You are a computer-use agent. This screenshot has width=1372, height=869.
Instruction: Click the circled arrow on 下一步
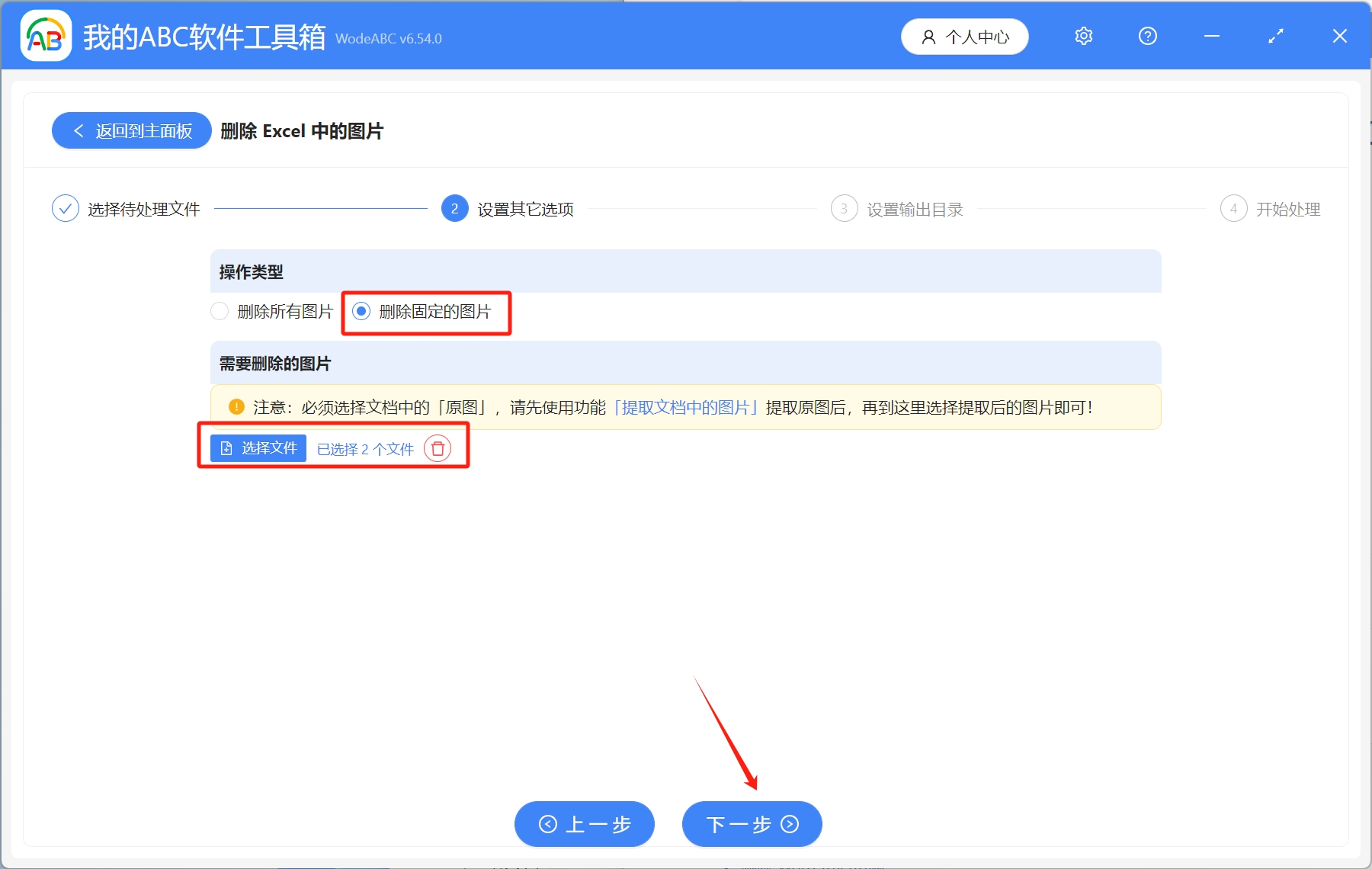tap(789, 825)
